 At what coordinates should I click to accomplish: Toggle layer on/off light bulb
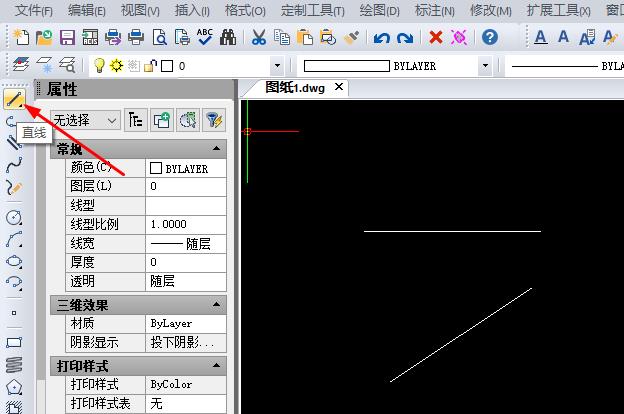pyautogui.click(x=99, y=65)
